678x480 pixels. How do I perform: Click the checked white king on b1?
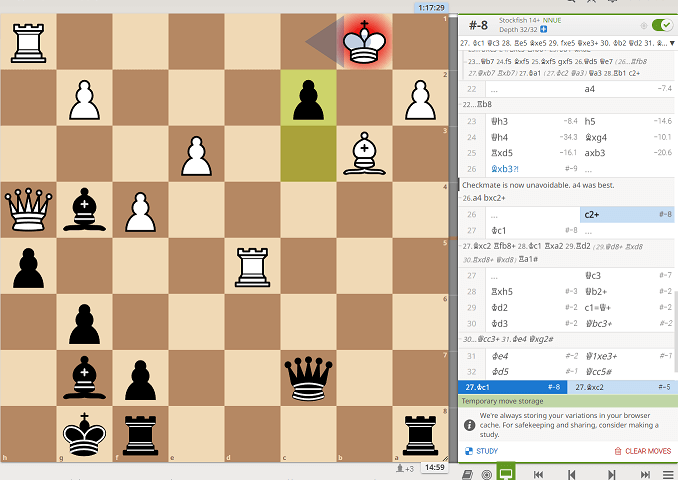click(x=364, y=42)
